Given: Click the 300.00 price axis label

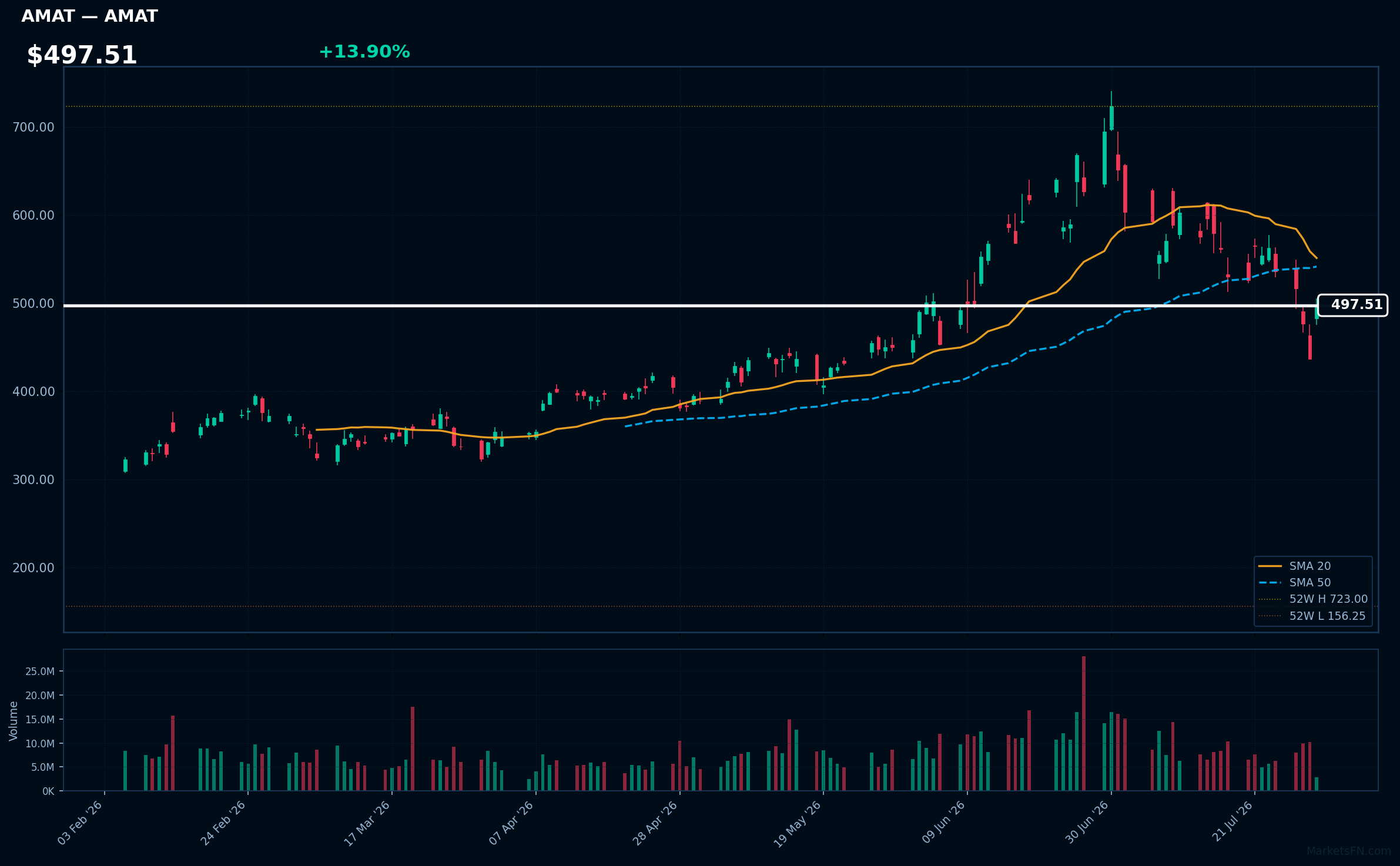Looking at the screenshot, I should click(x=34, y=479).
